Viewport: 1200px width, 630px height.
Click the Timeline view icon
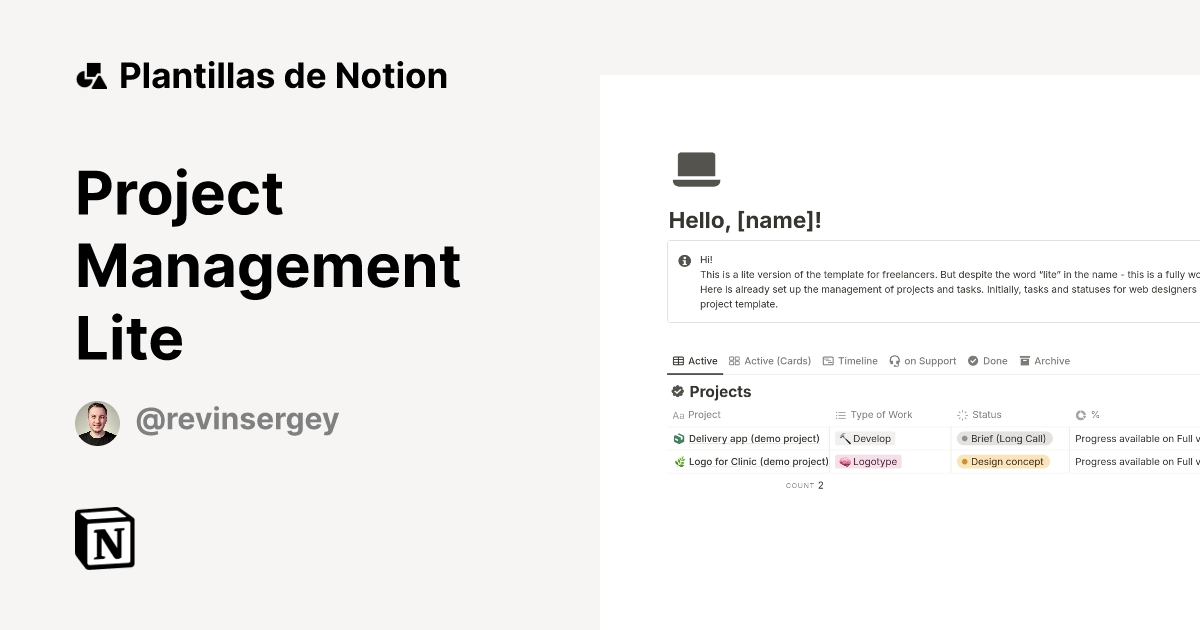[827, 360]
